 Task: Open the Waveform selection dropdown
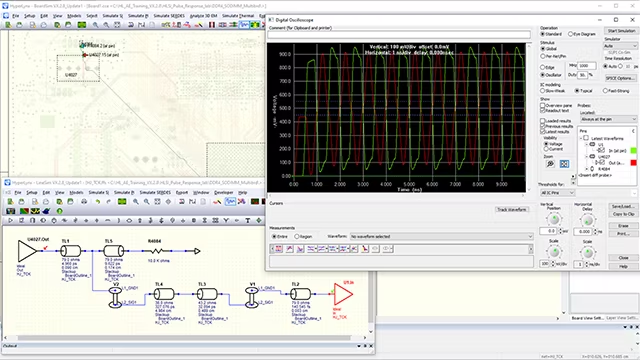tap(442, 236)
